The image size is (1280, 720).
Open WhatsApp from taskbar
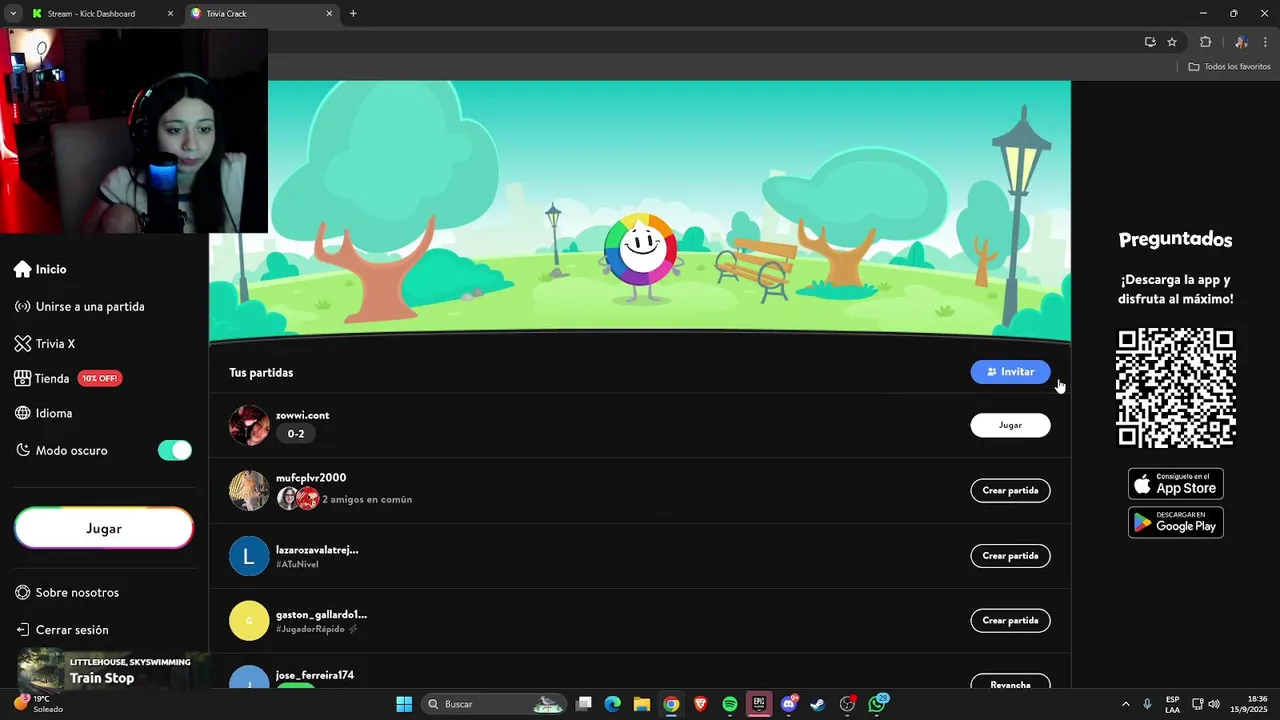point(878,704)
